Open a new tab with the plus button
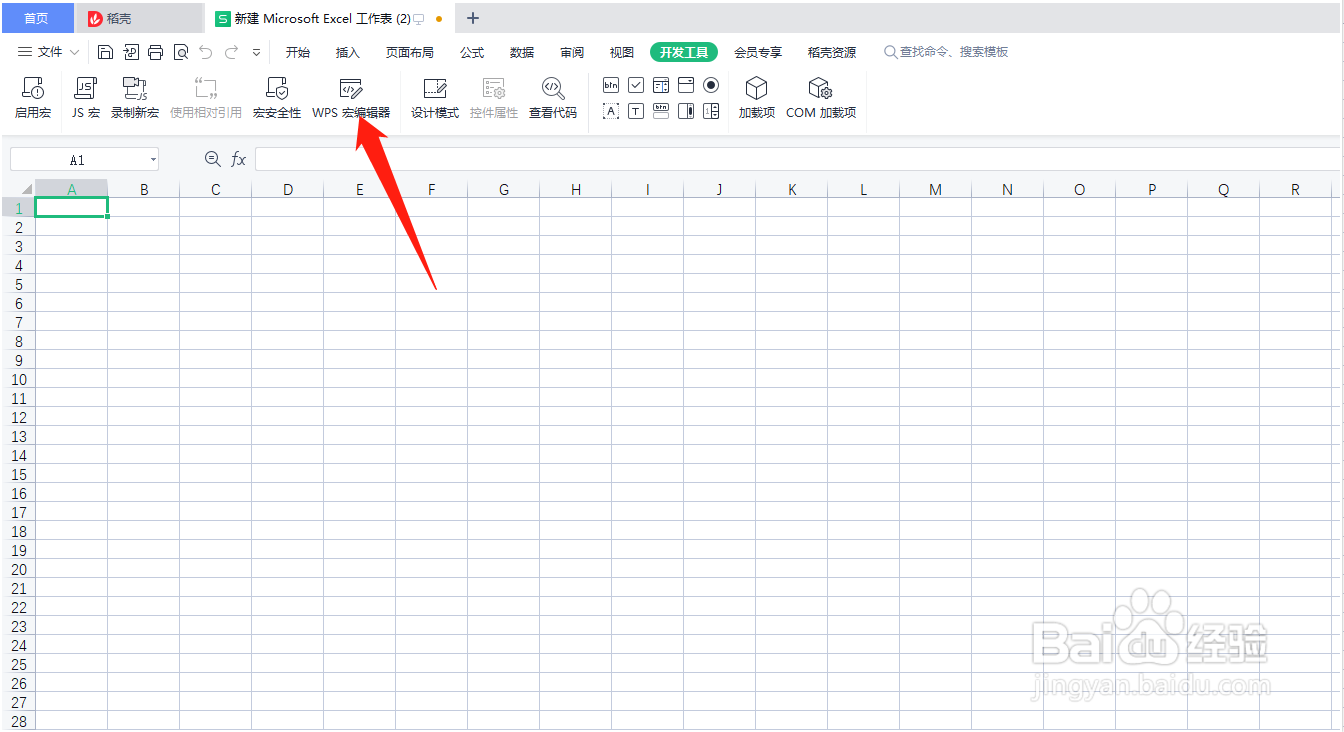1344x732 pixels. (473, 18)
